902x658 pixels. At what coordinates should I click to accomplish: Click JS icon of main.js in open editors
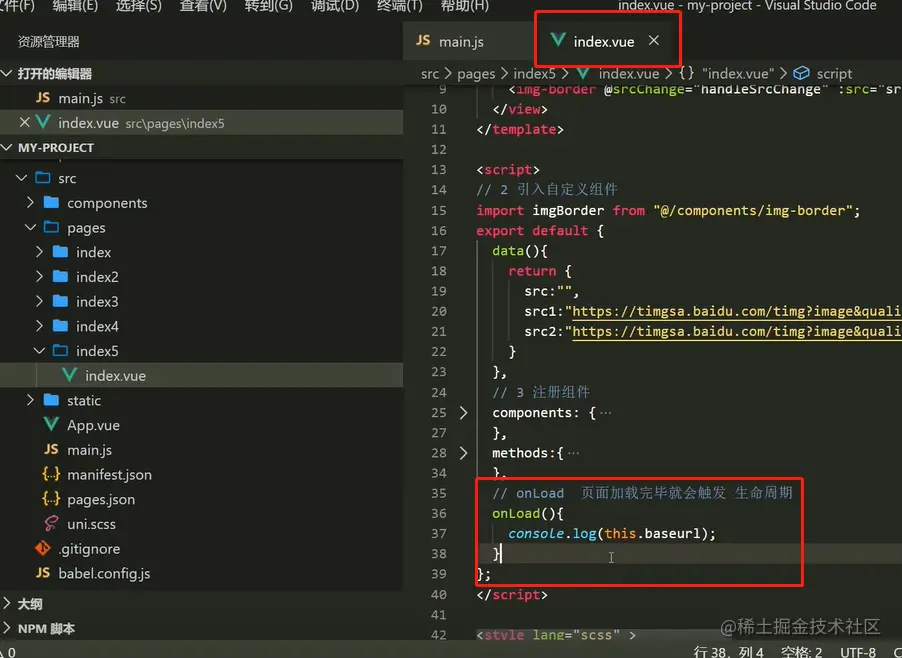(43, 98)
